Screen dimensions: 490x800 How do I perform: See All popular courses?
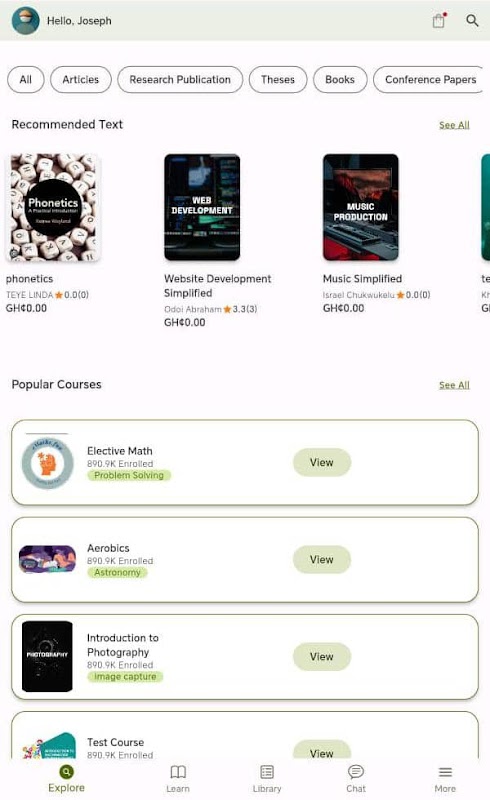coord(454,385)
